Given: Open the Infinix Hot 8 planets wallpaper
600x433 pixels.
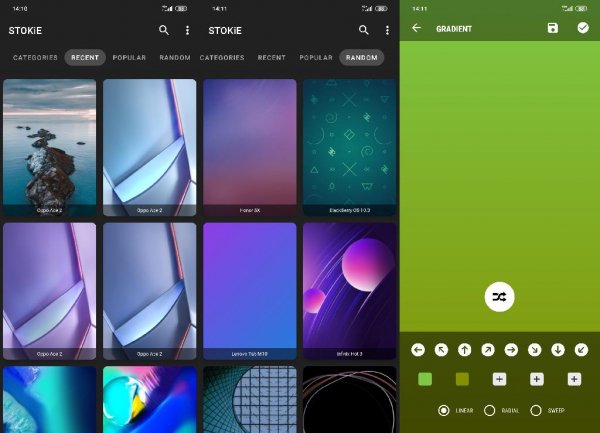Looking at the screenshot, I should 349,291.
